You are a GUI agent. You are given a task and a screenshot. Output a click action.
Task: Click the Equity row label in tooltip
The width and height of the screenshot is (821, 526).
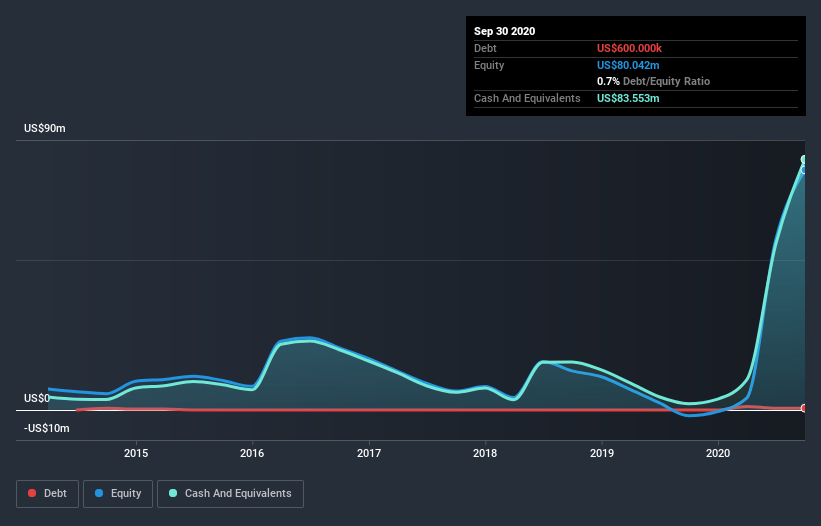coord(489,65)
